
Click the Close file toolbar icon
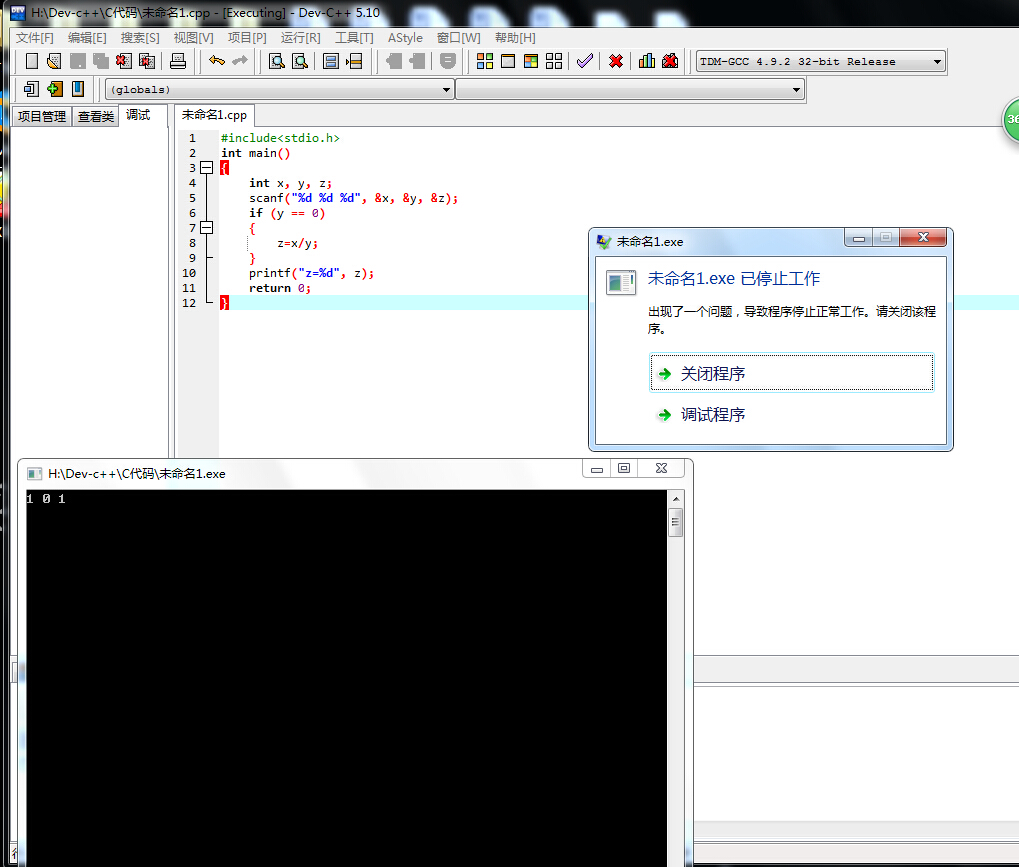tap(123, 62)
